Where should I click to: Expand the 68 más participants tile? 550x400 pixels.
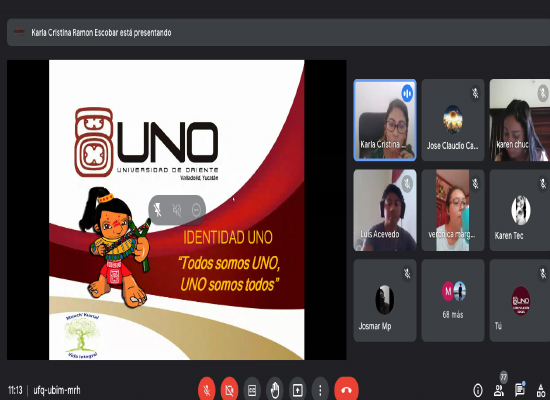coord(453,300)
